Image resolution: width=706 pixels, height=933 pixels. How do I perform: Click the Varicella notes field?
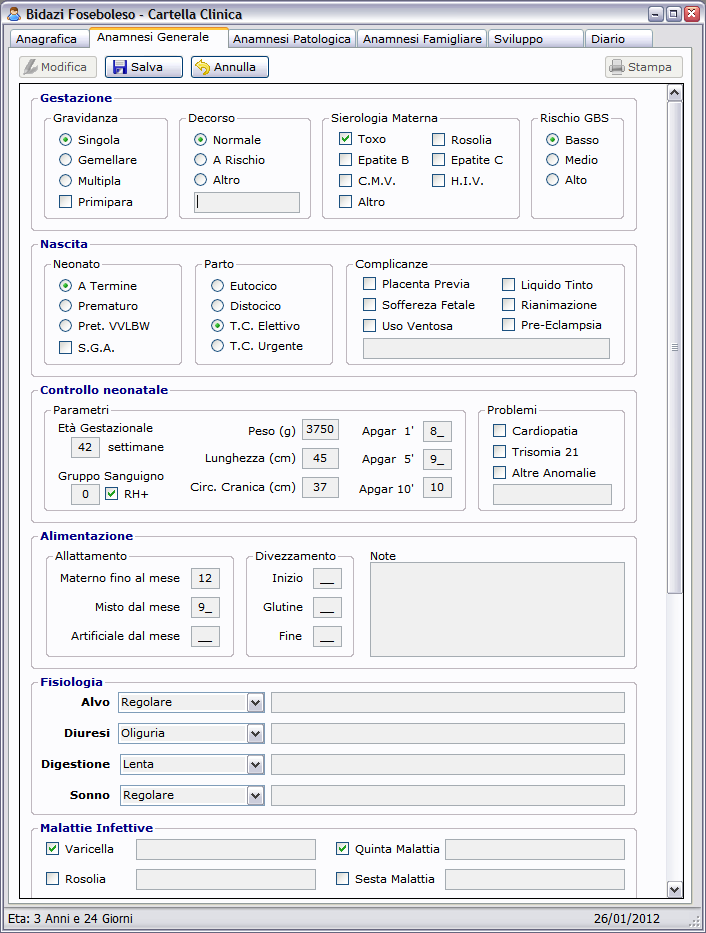click(x=226, y=850)
